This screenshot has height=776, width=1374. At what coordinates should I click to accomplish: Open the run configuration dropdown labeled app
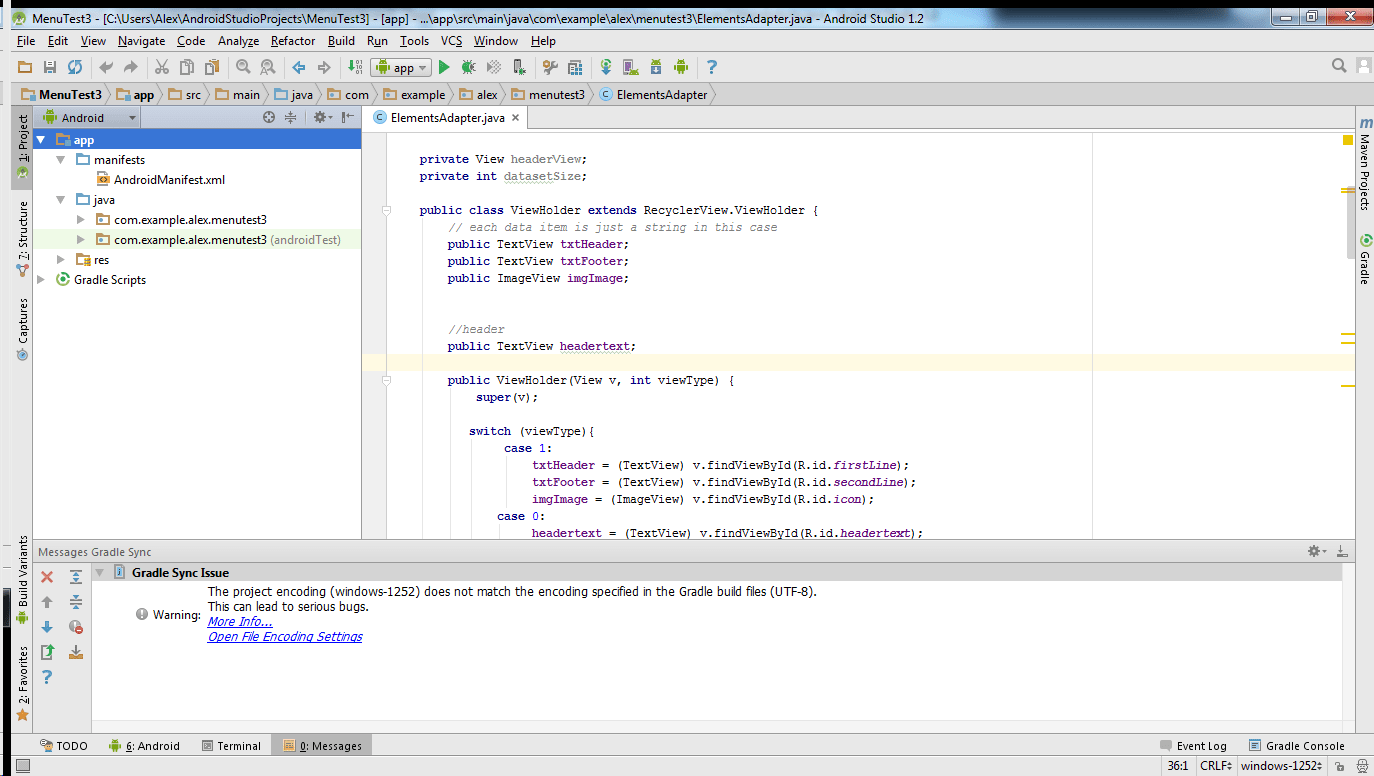click(x=400, y=67)
